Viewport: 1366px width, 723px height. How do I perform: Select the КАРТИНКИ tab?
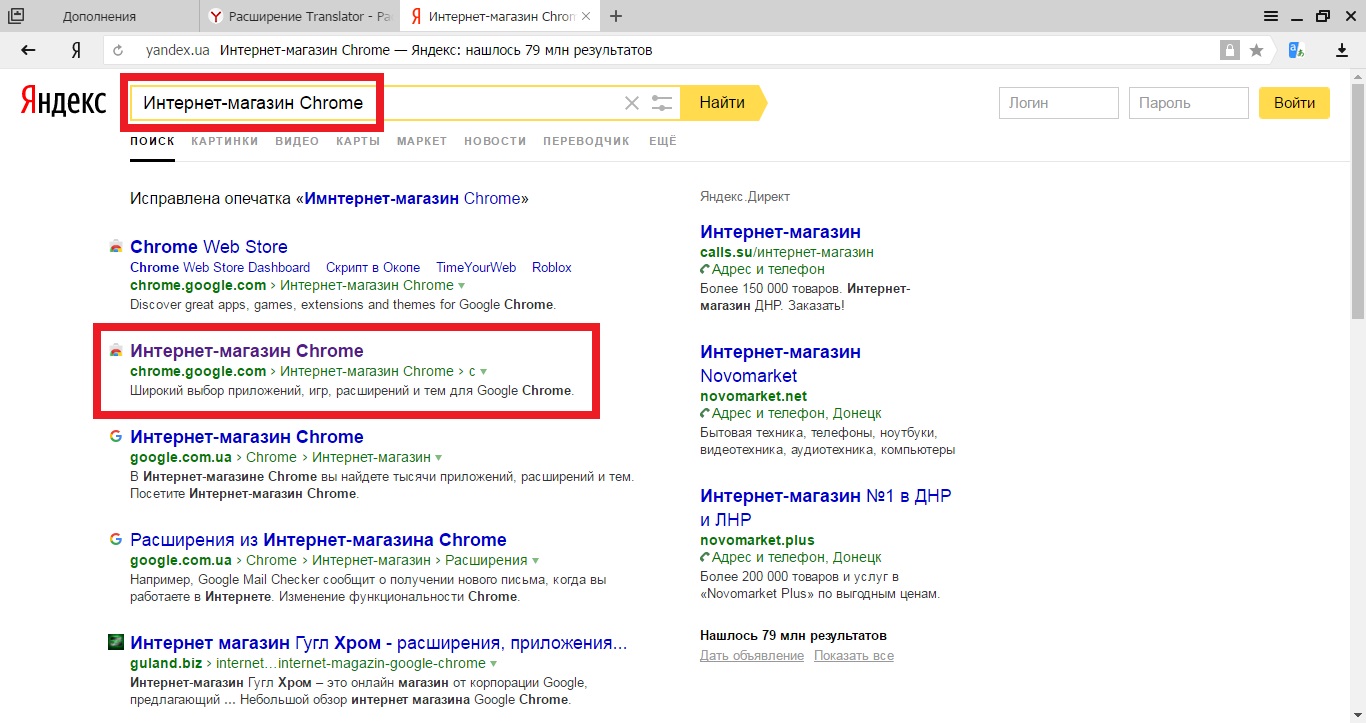pos(225,141)
